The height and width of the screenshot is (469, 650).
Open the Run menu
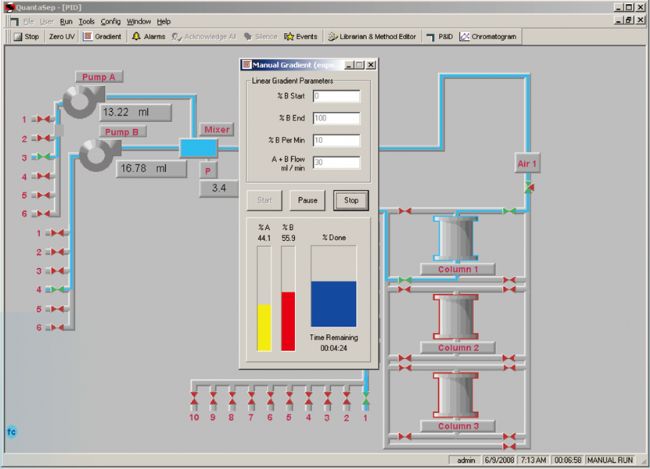click(x=66, y=21)
